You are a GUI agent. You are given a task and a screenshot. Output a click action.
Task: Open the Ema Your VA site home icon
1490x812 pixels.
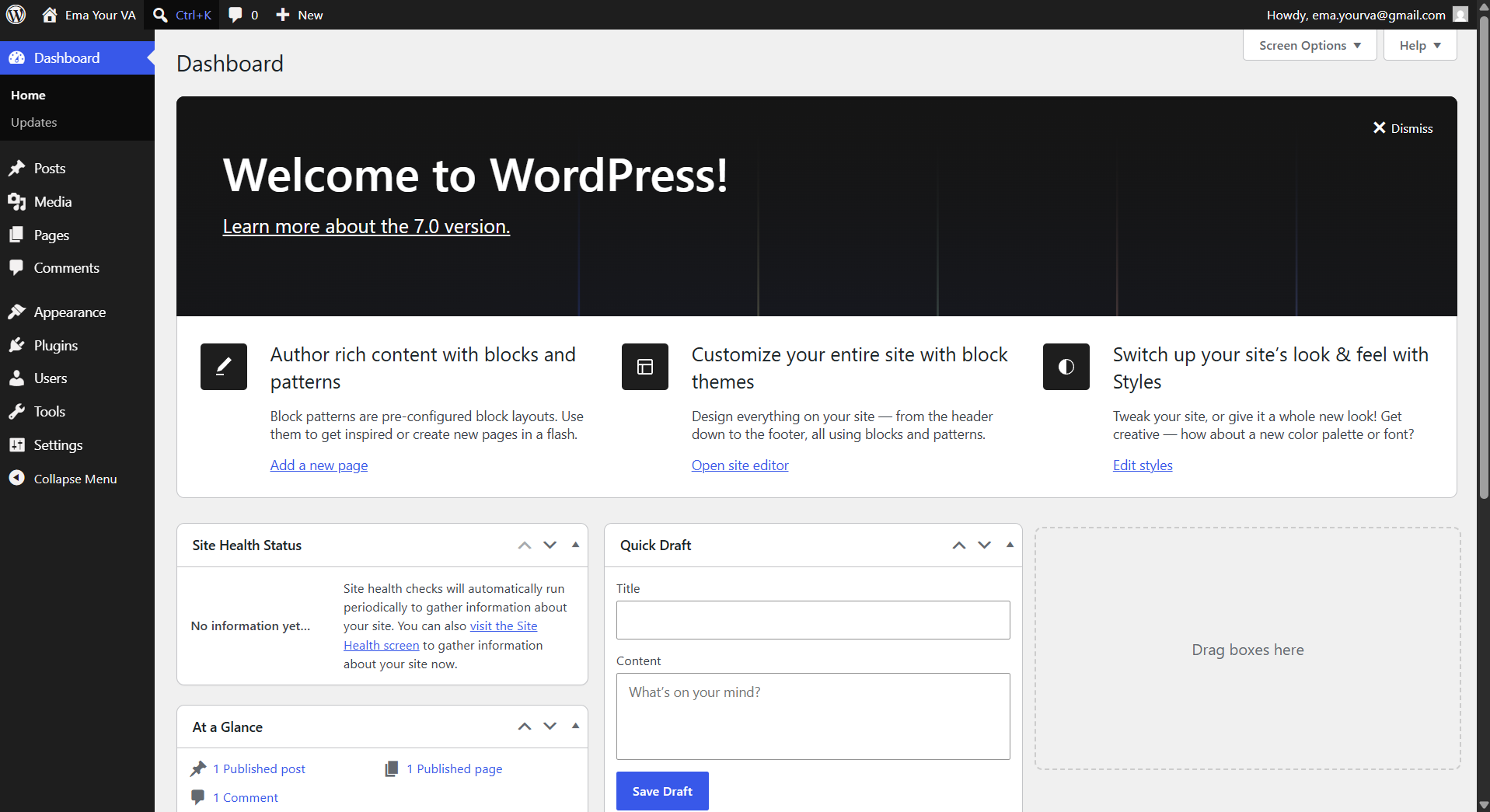(x=50, y=15)
